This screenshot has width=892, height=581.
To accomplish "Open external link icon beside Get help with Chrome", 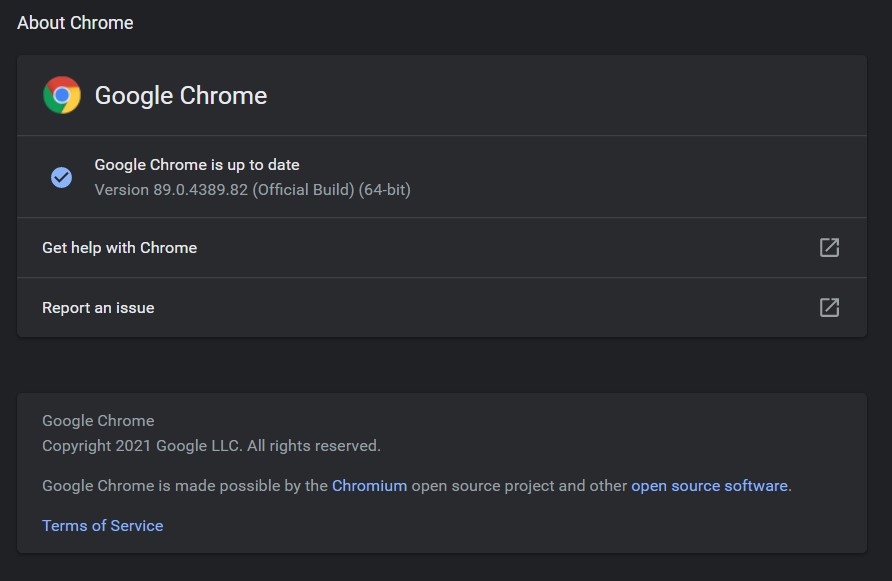I will click(x=829, y=248).
